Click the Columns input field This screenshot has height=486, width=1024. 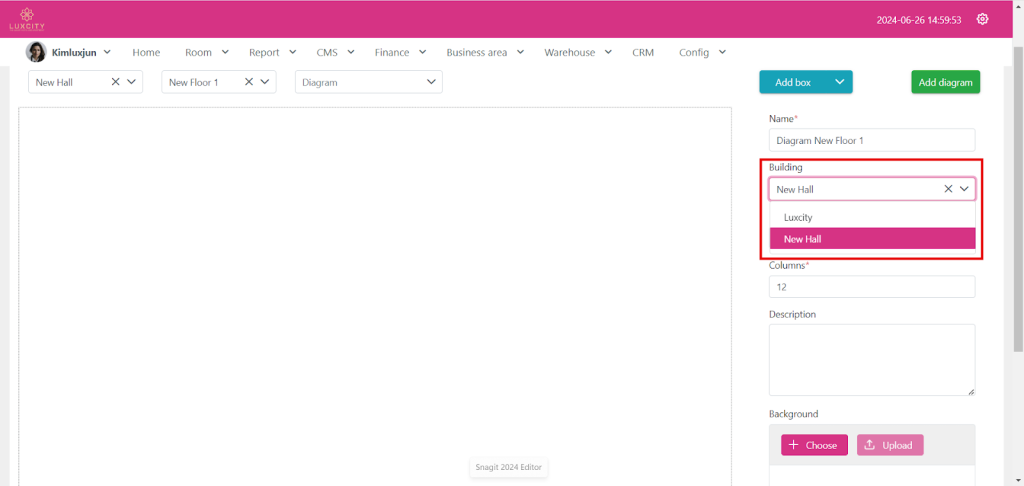click(x=871, y=287)
